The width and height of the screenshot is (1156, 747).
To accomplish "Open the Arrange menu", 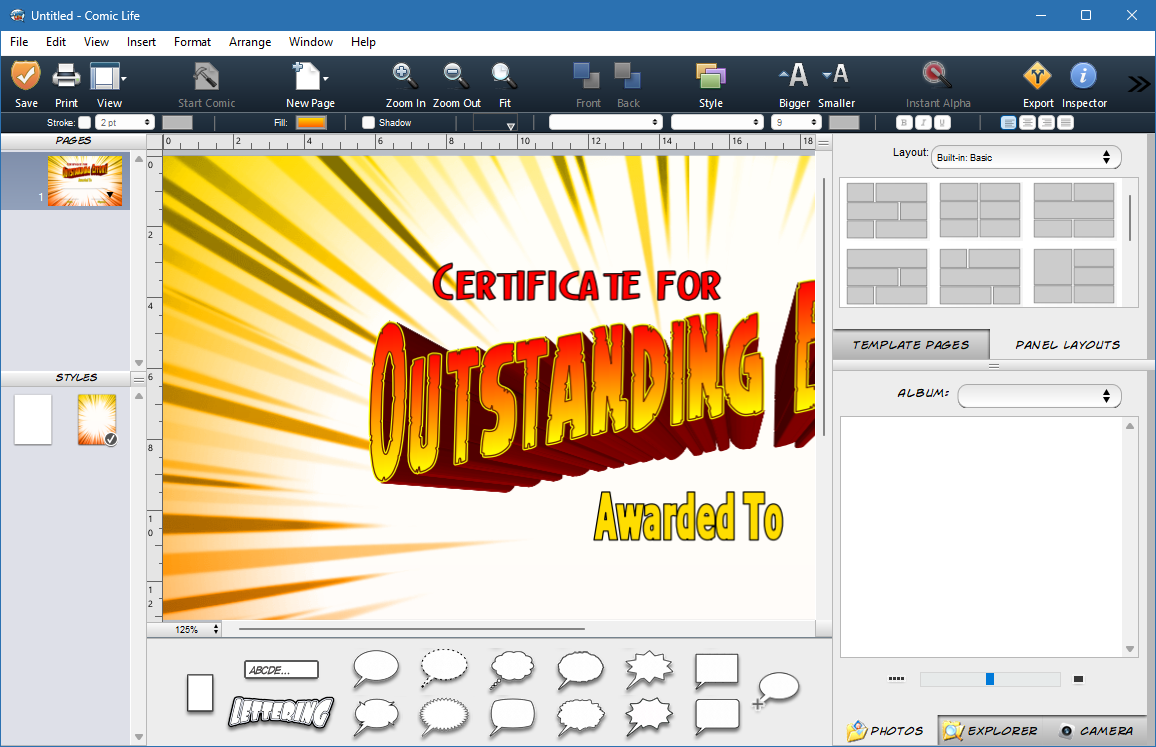I will pyautogui.click(x=250, y=42).
